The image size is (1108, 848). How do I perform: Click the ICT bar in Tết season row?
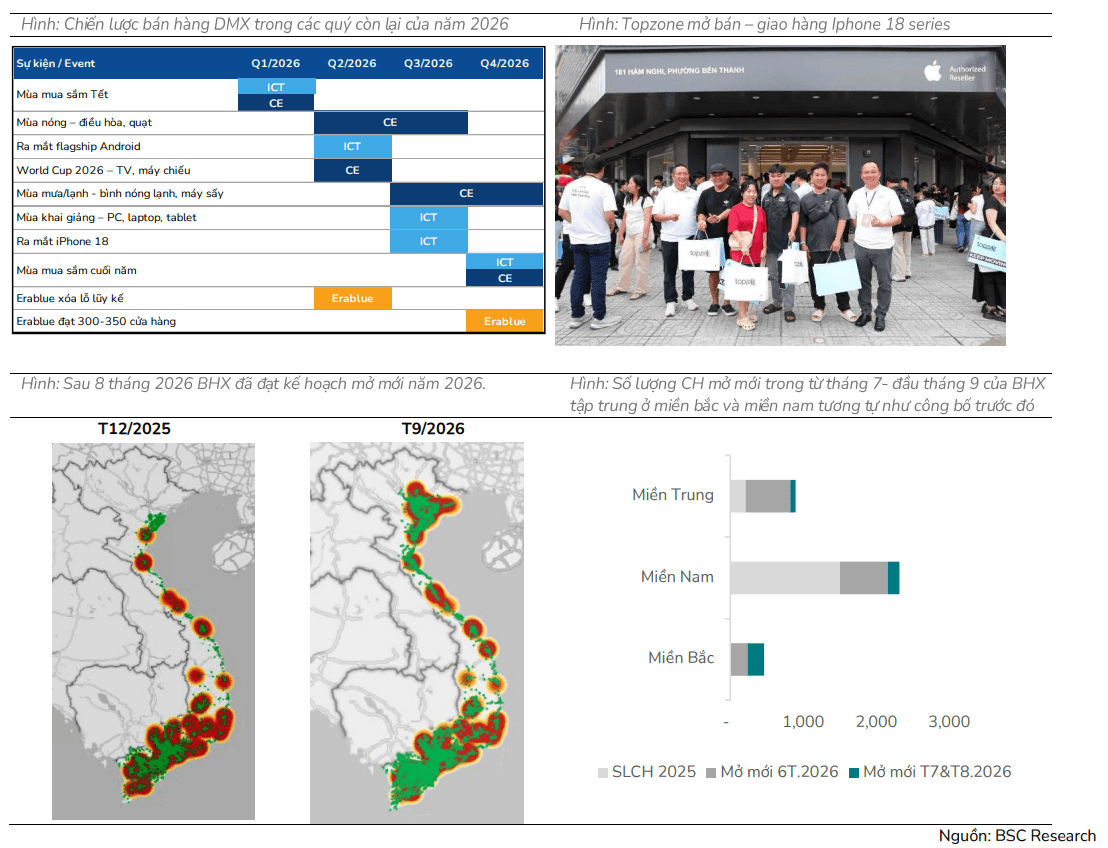point(276,87)
